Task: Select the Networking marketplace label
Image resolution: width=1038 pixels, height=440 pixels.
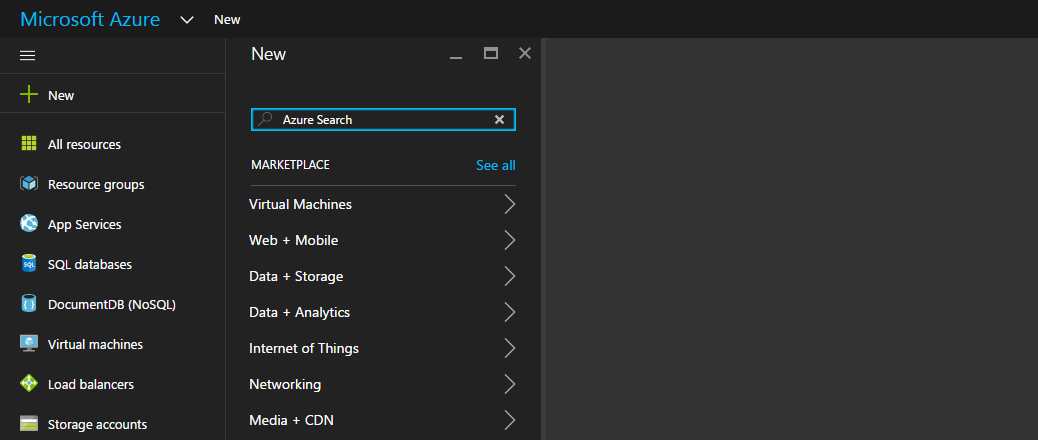Action: (285, 384)
